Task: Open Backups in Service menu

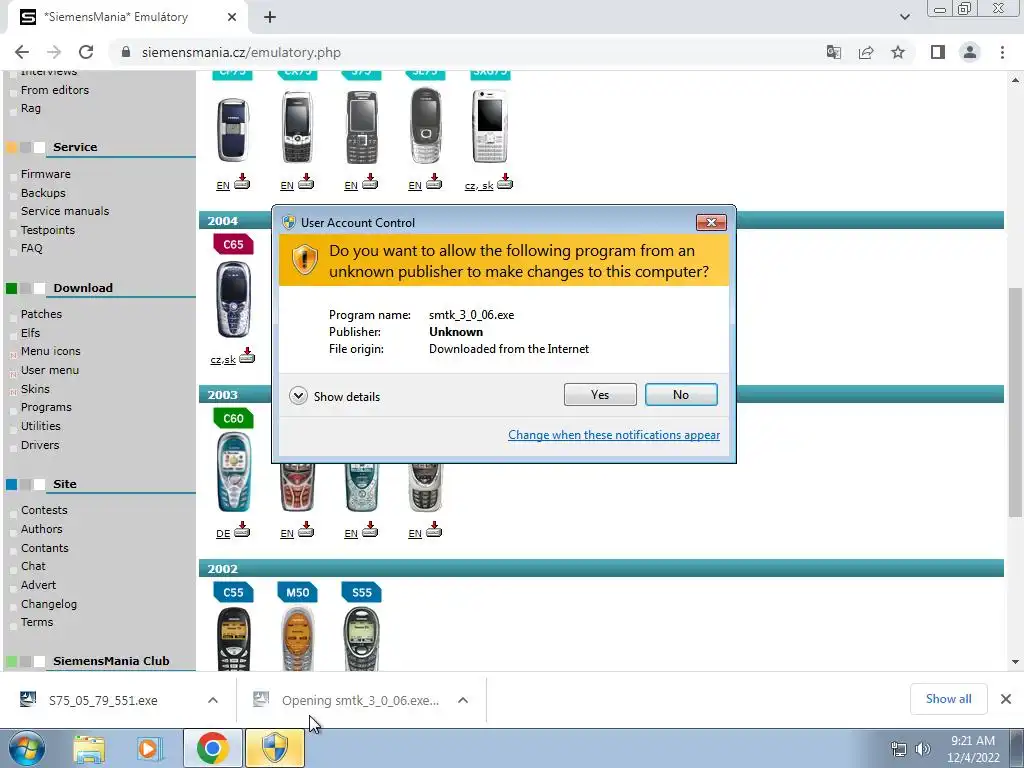Action: coord(43,193)
